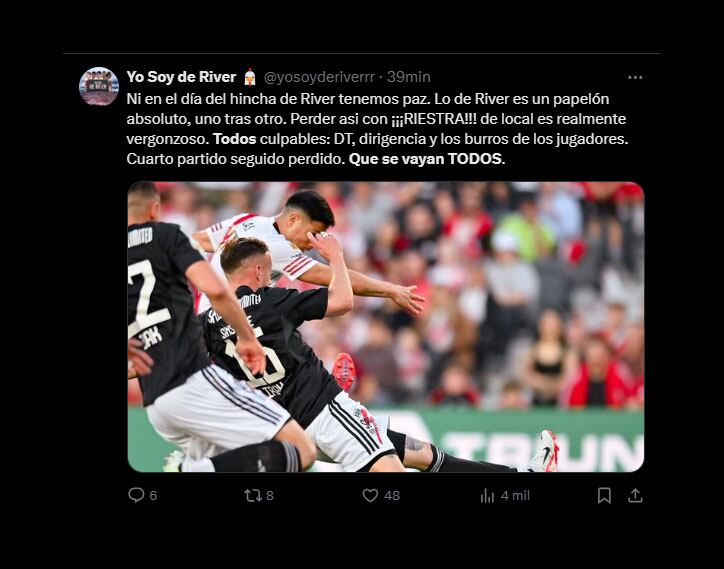The width and height of the screenshot is (724, 569).
Task: Select the rooster emoji beside name
Action: click(x=250, y=77)
